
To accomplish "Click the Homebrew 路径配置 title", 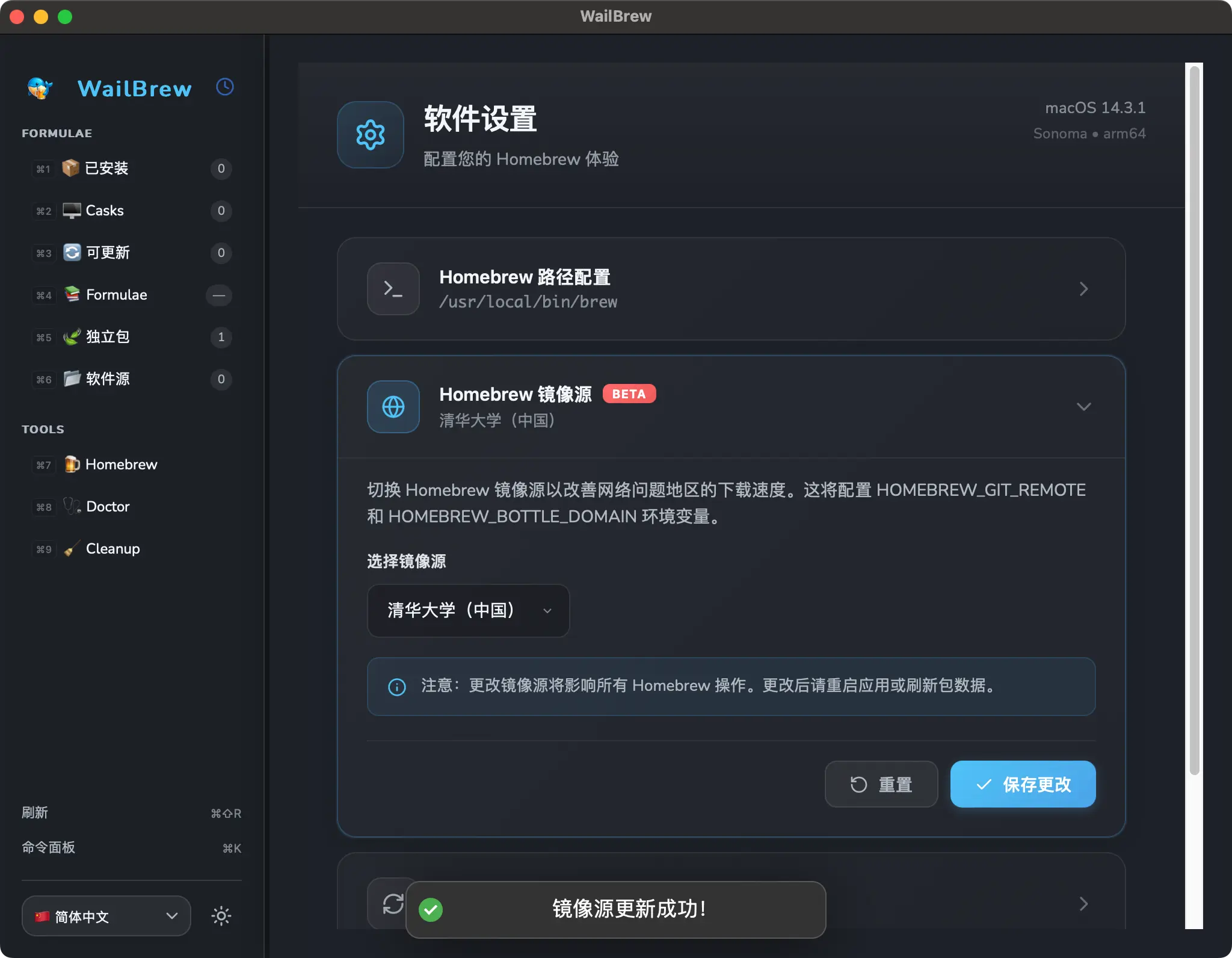I will (x=525, y=277).
